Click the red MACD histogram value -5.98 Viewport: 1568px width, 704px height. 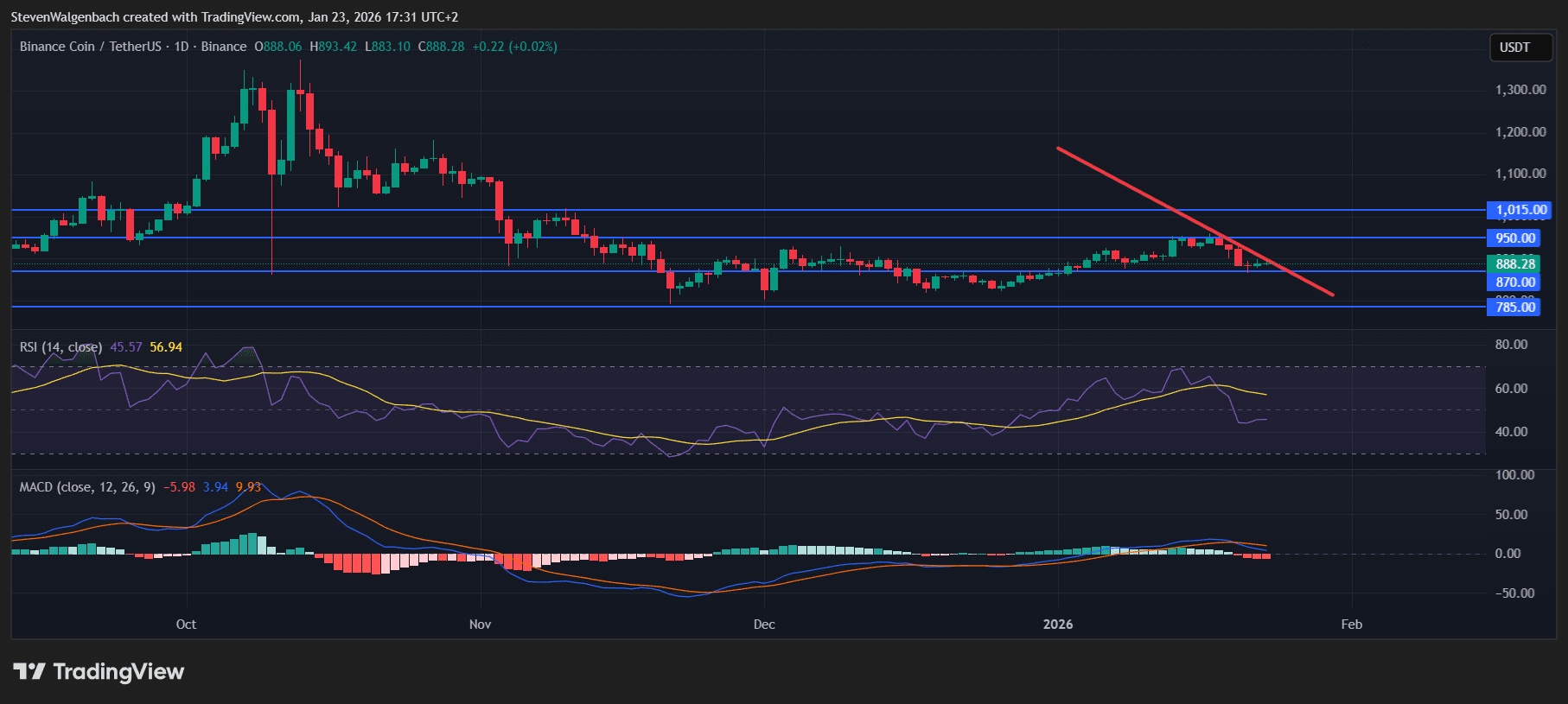pos(179,487)
